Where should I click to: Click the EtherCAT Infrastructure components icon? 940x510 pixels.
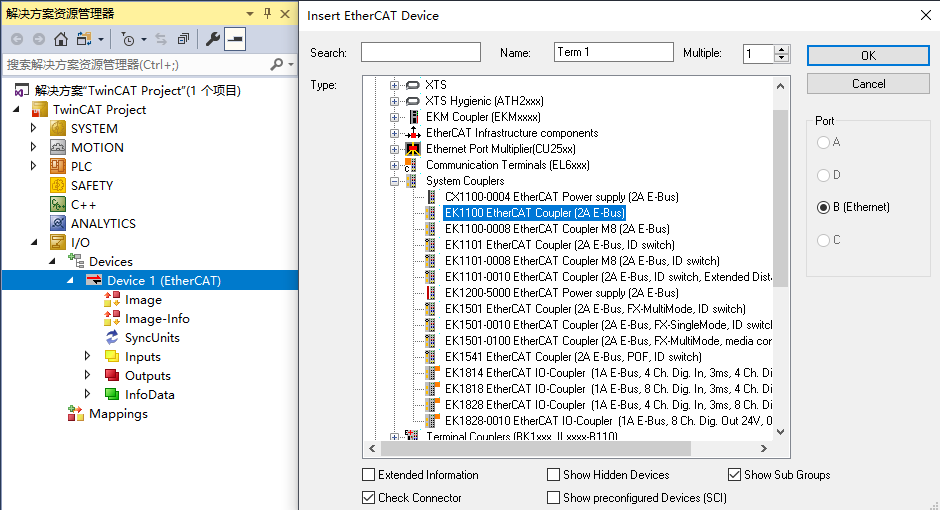coord(412,132)
